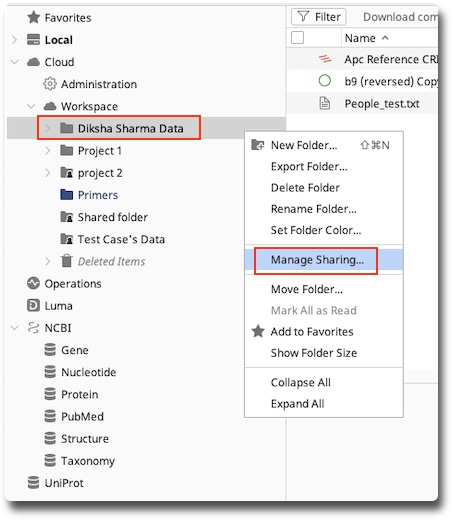This screenshot has height=520, width=455.
Task: Click the Filter button
Action: tap(318, 17)
